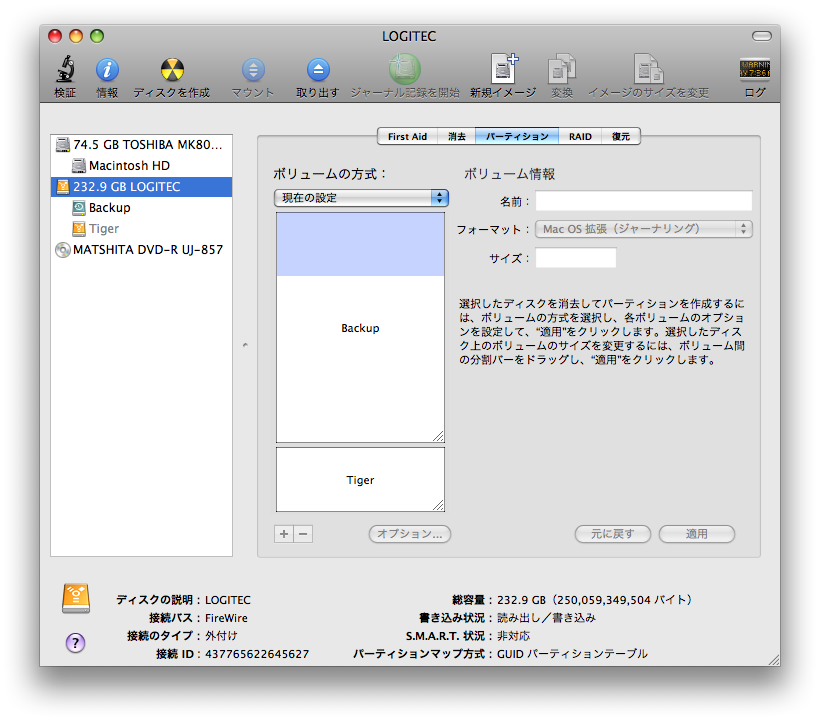The height and width of the screenshot is (721, 820).
Task: Click the orange FireWire disk icon at bottom
Action: (76, 599)
